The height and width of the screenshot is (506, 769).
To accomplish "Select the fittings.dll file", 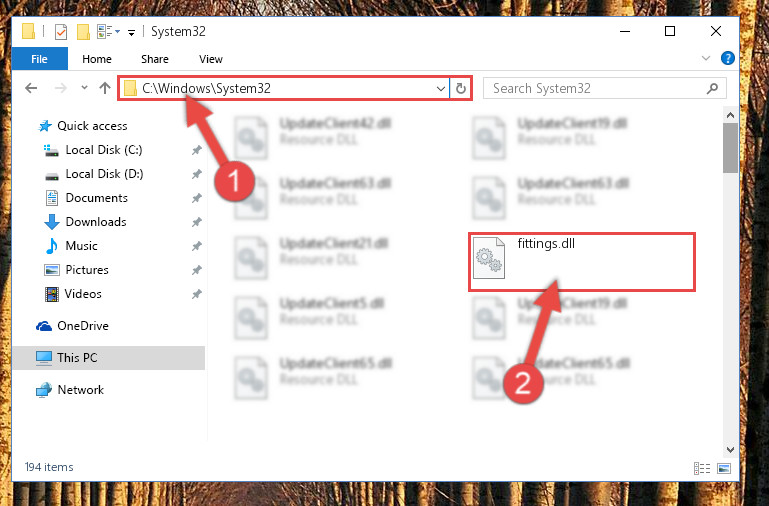I will click(582, 262).
